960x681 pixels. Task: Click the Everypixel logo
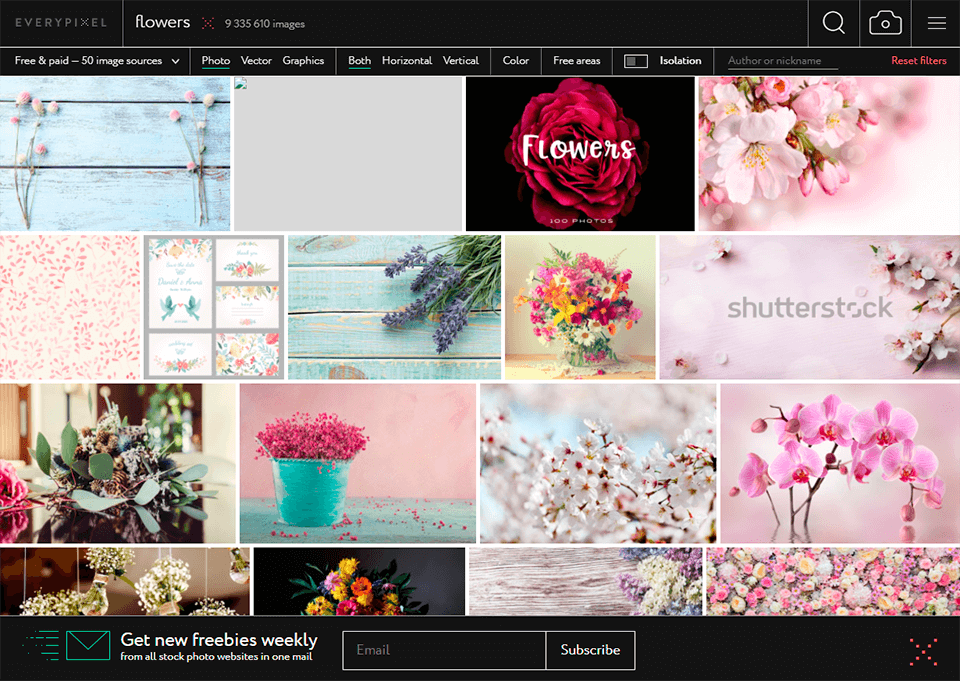61,23
